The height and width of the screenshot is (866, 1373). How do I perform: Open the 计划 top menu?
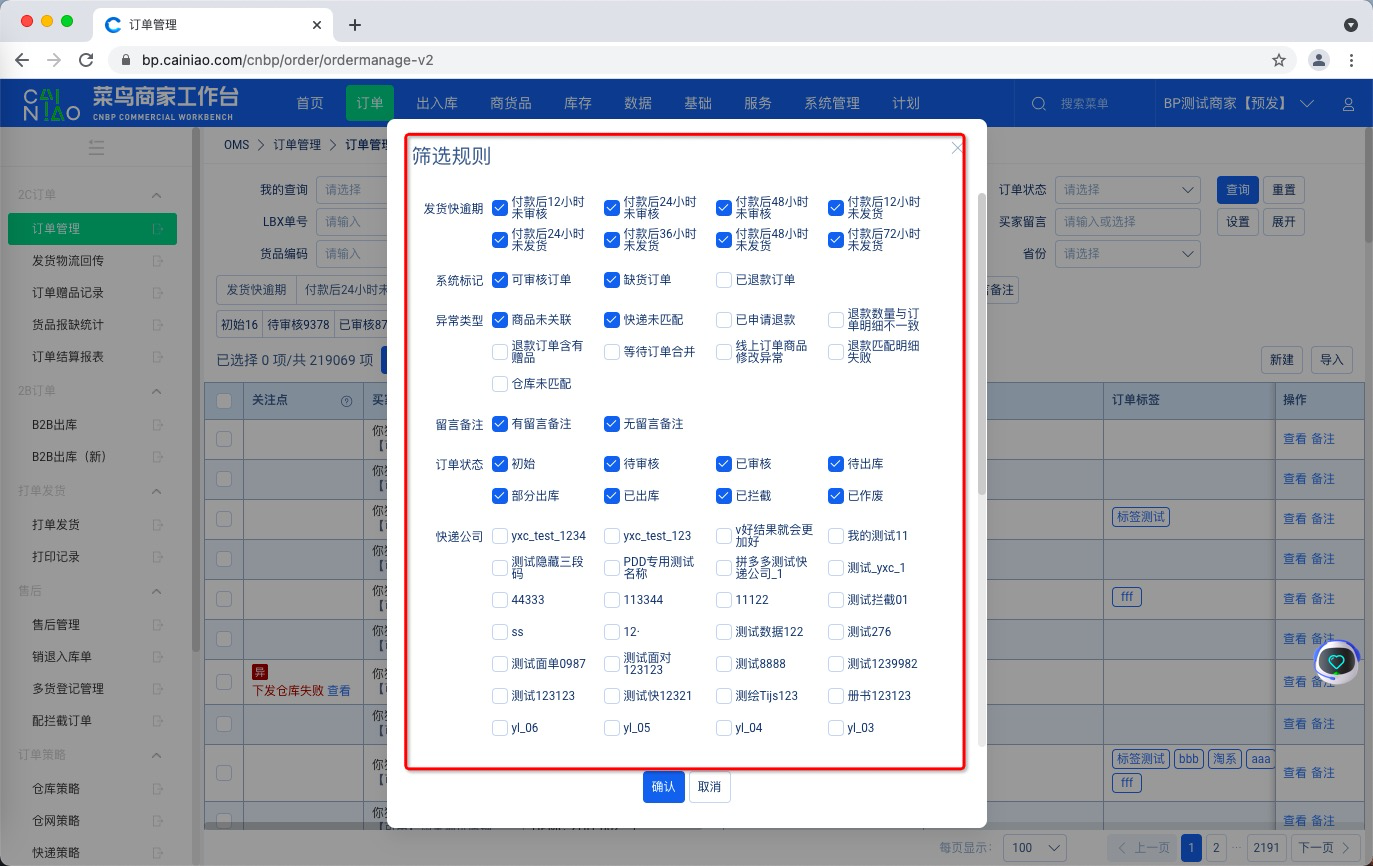coord(906,103)
